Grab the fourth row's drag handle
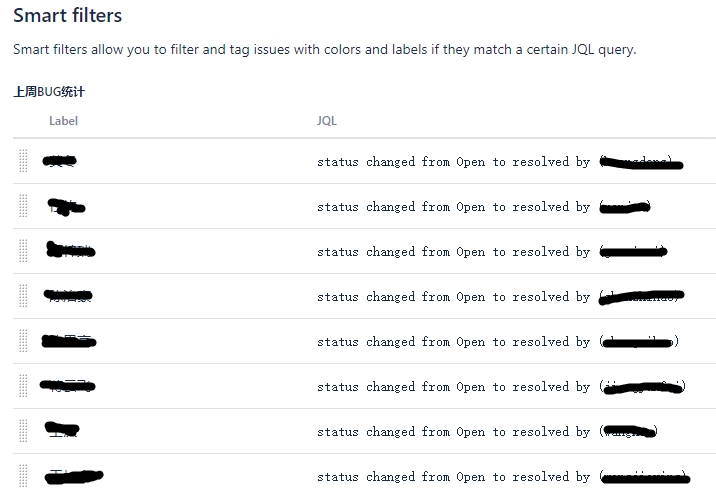Viewport: 716px width, 496px height. [x=23, y=296]
